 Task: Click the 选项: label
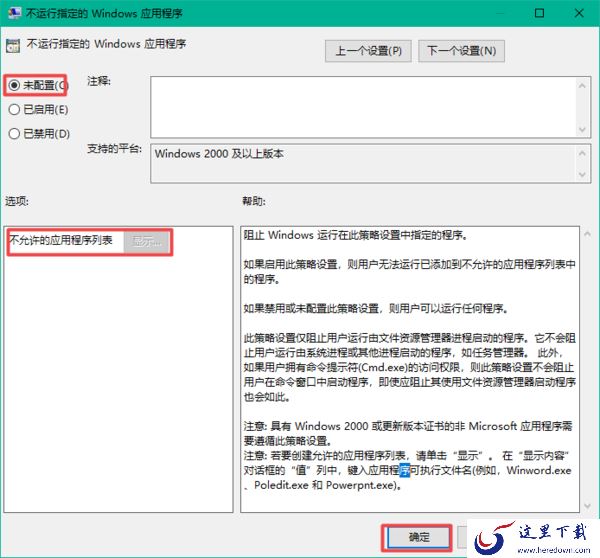pos(16,201)
